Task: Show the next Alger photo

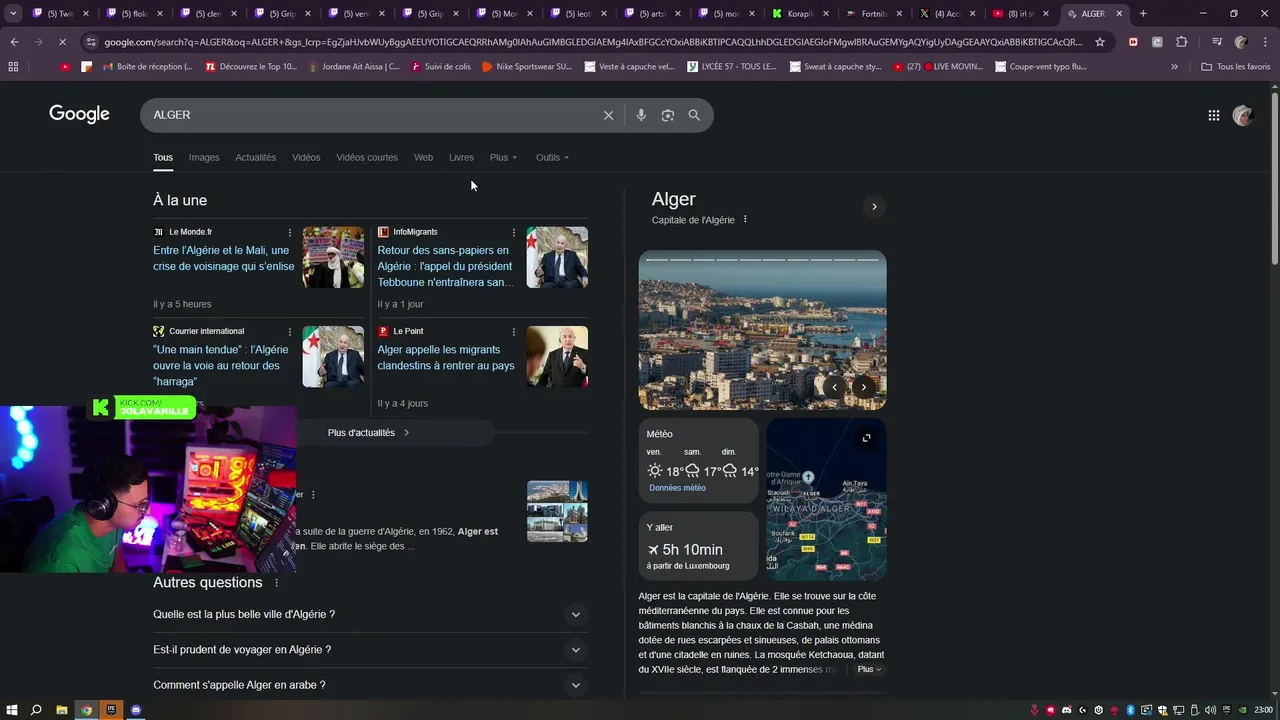Action: (x=864, y=387)
